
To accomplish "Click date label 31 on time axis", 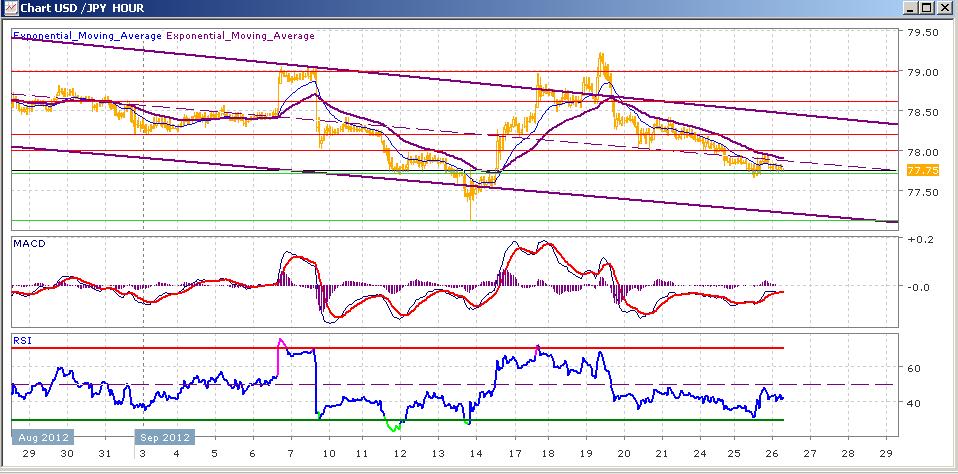I will pyautogui.click(x=104, y=454).
